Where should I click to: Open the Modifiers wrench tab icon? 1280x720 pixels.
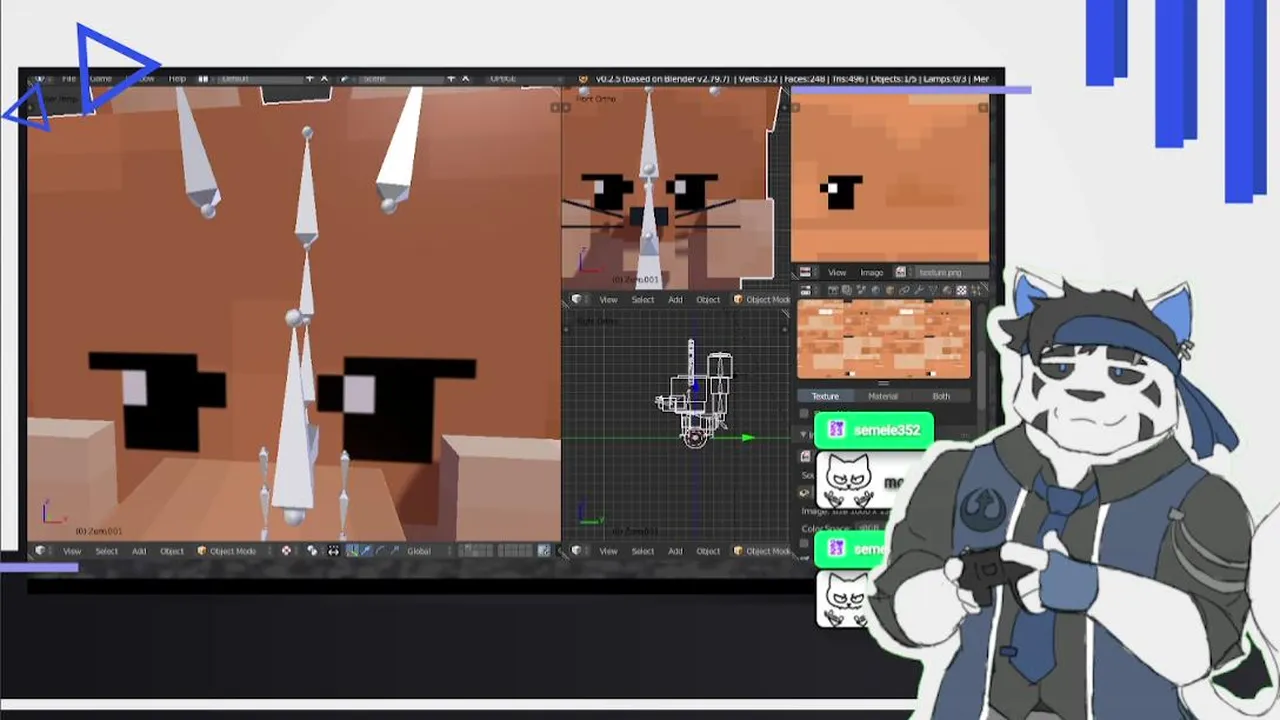(919, 290)
